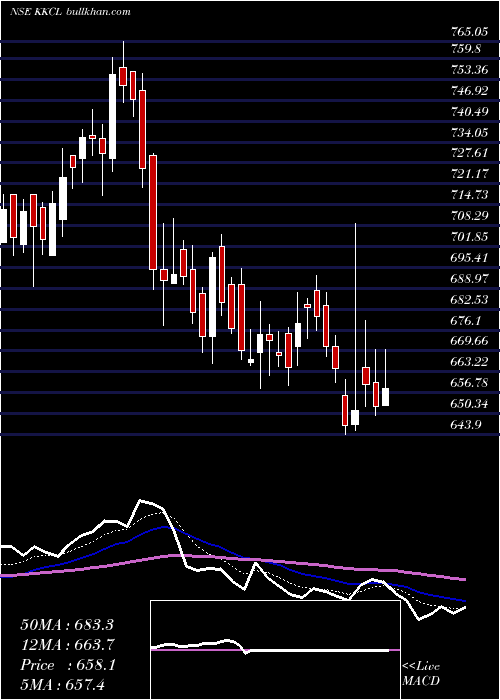Click the 746.92 price axis label

(x=469, y=91)
